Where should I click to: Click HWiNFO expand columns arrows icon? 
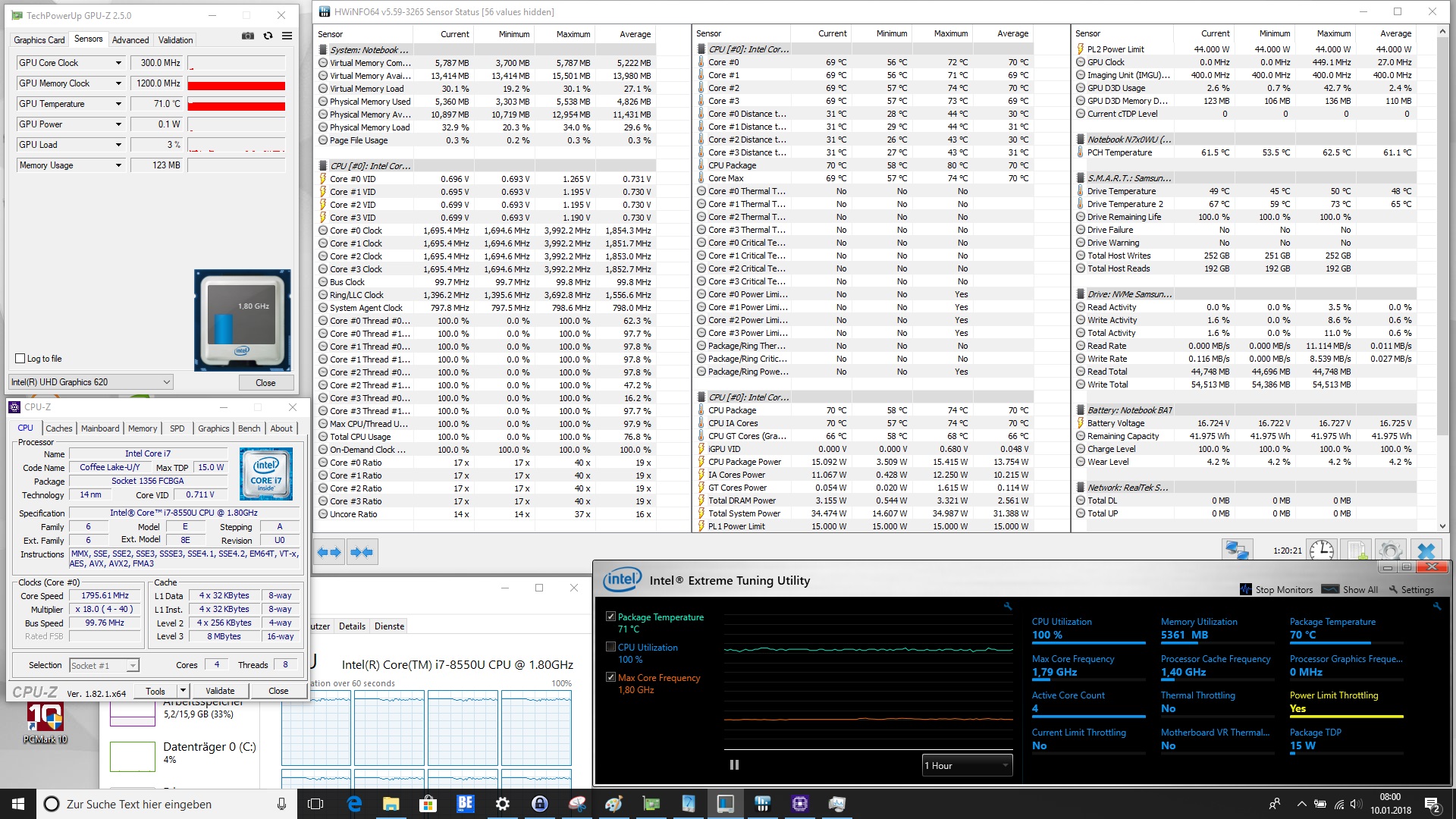(329, 552)
